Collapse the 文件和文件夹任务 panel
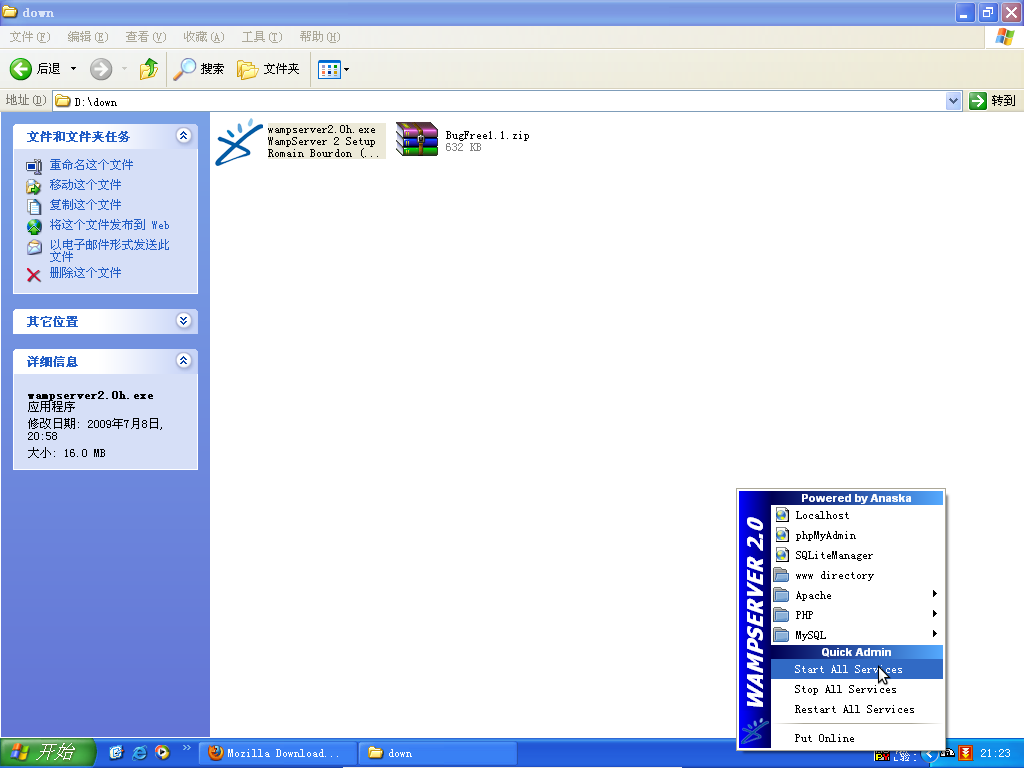The height and width of the screenshot is (768, 1024). (184, 135)
